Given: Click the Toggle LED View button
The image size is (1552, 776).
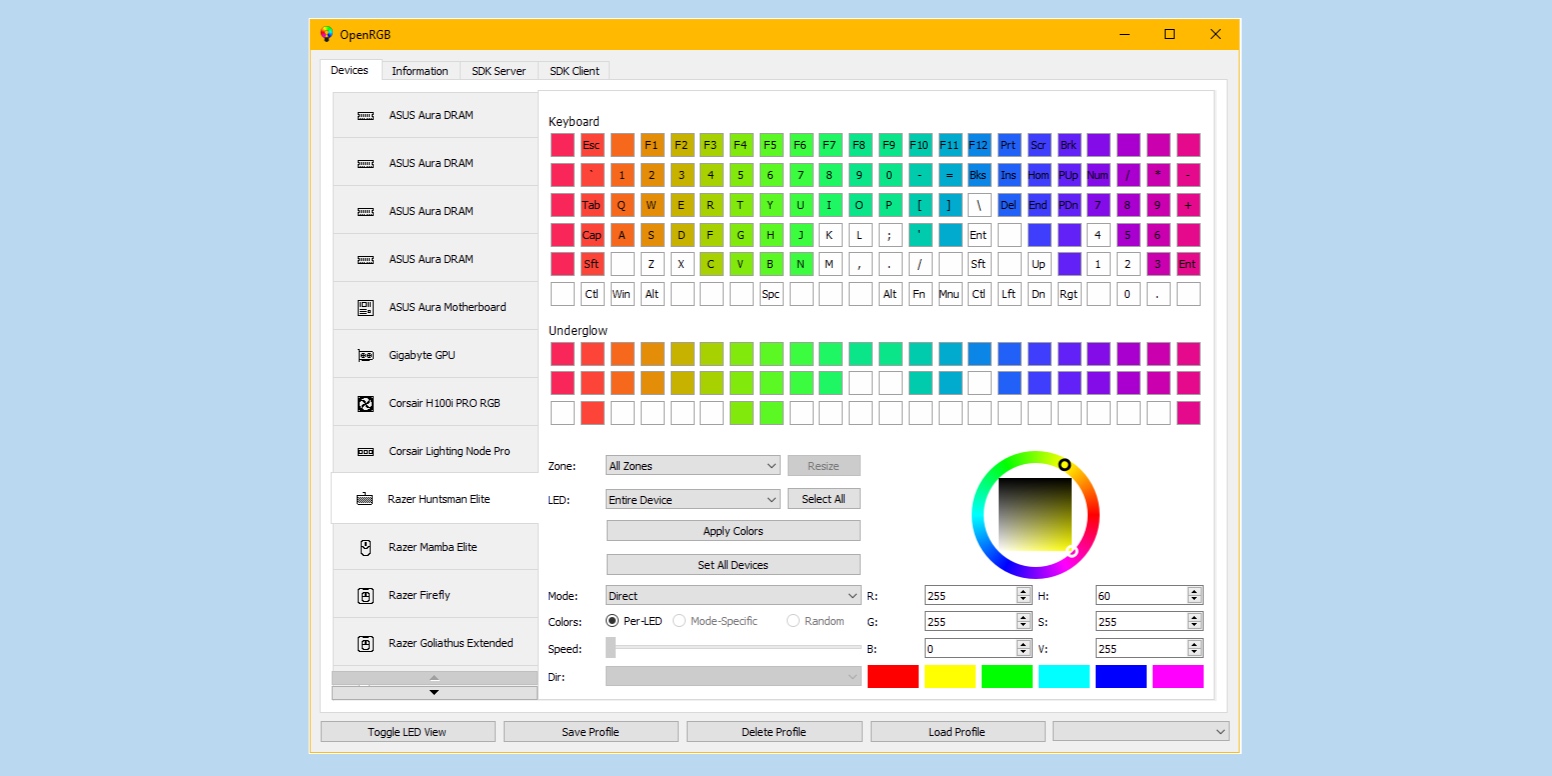Looking at the screenshot, I should pos(408,732).
